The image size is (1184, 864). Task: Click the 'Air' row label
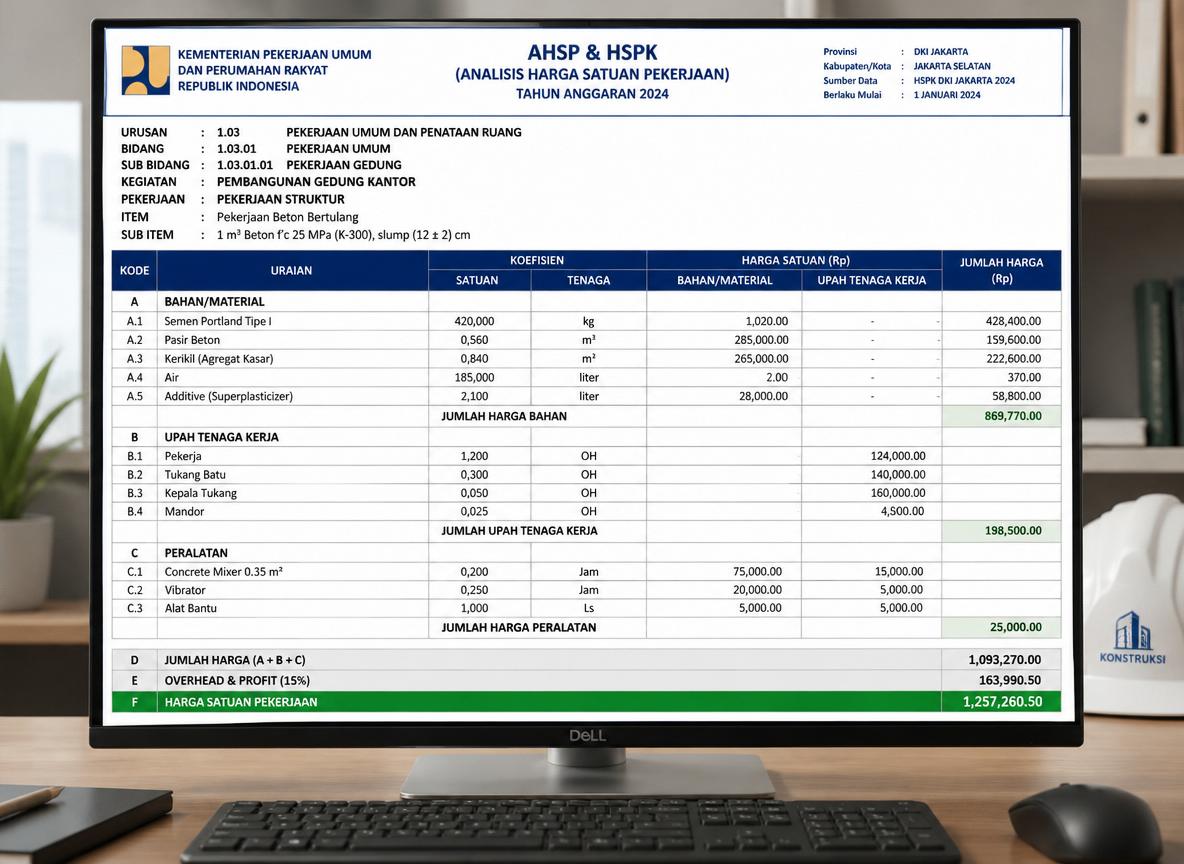click(x=171, y=377)
